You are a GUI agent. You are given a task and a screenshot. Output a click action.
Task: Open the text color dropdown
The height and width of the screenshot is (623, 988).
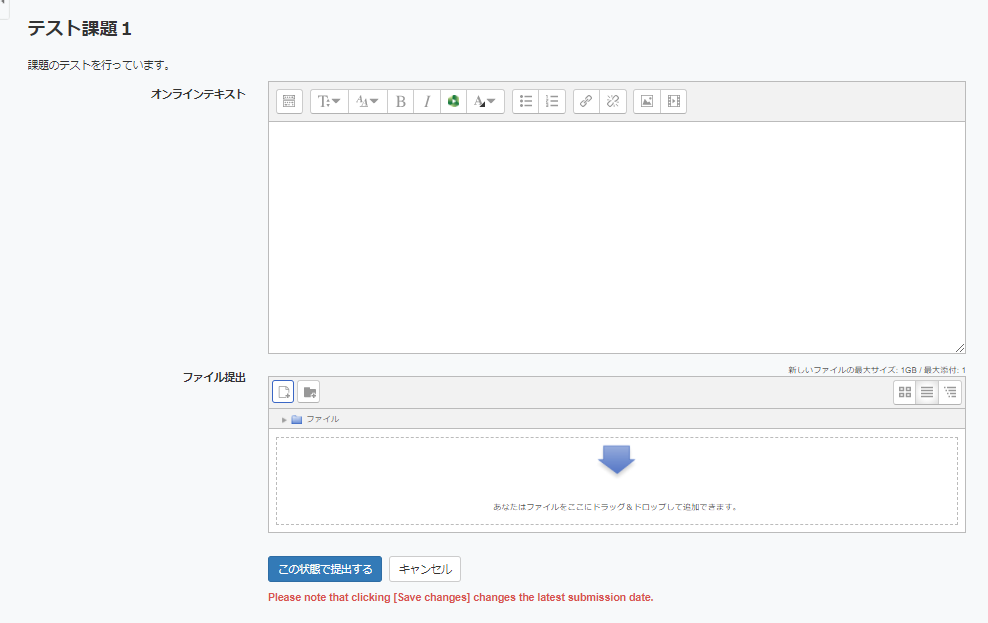coord(485,101)
